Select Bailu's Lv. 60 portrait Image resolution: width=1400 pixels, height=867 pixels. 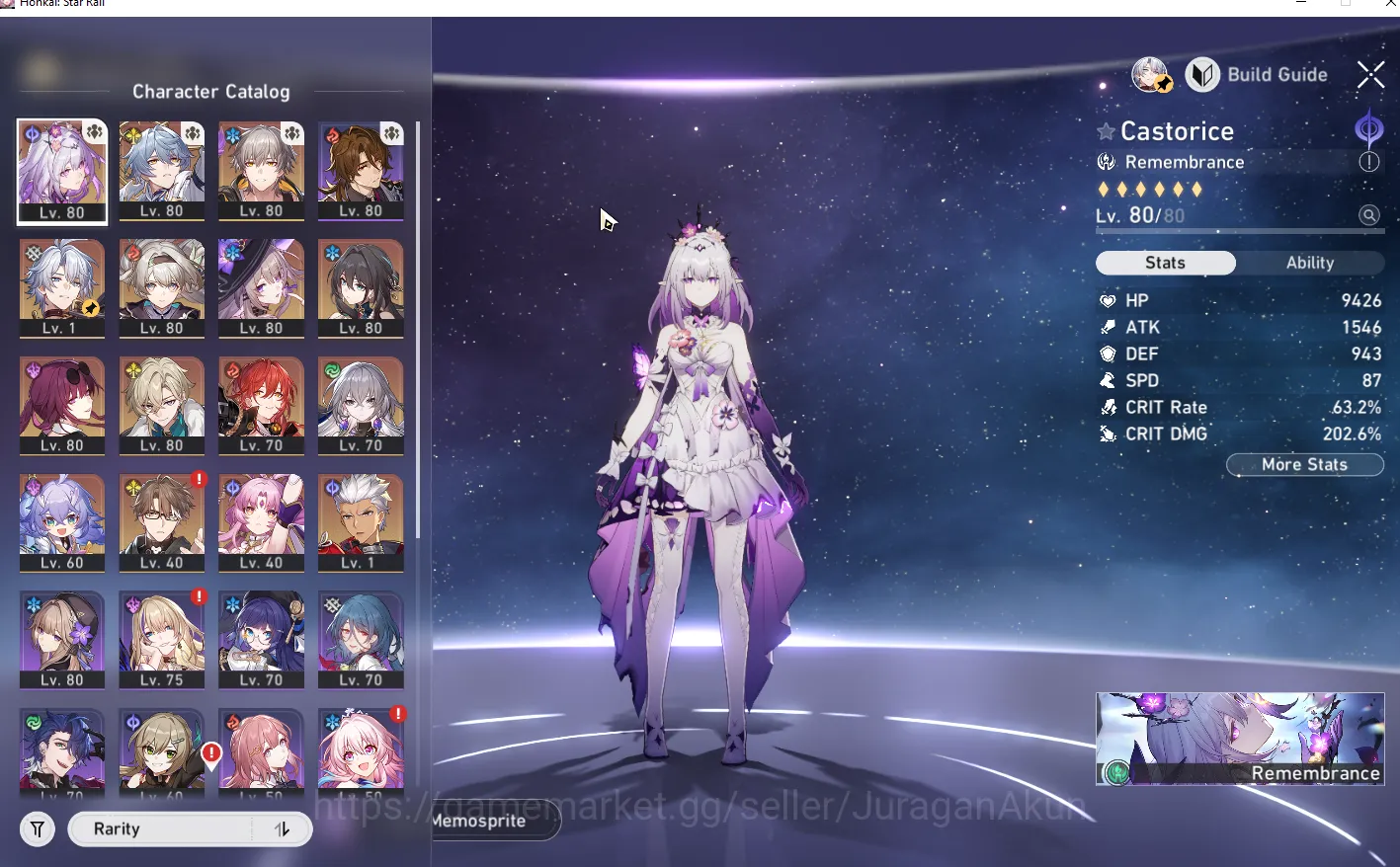click(x=62, y=523)
